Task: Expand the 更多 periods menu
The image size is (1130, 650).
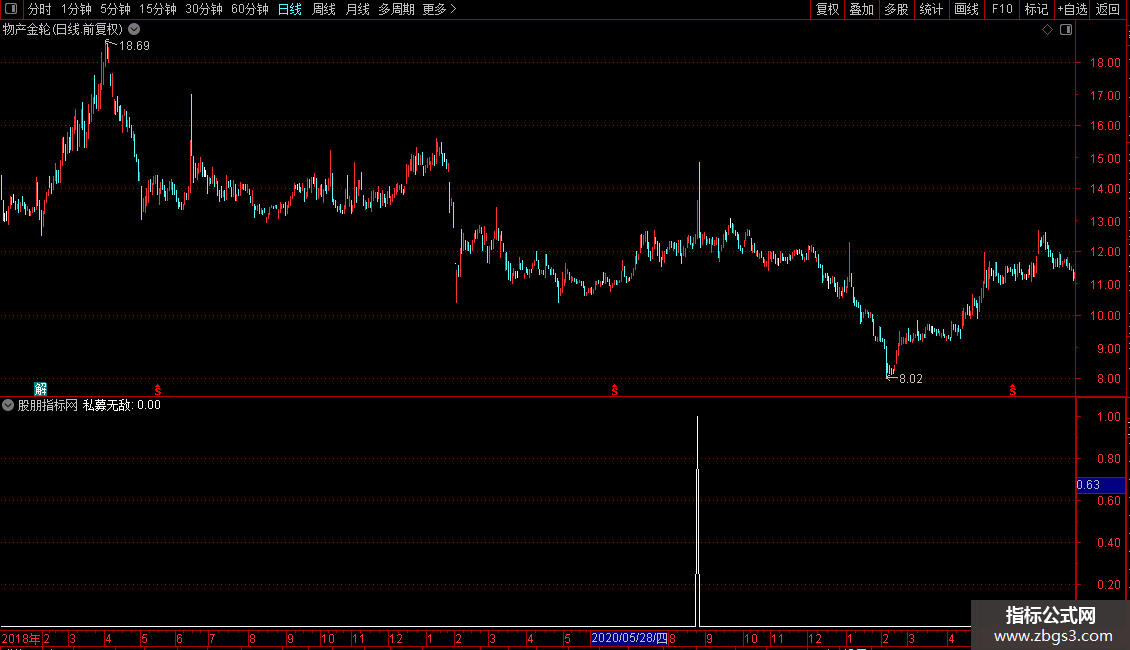Action: point(439,9)
